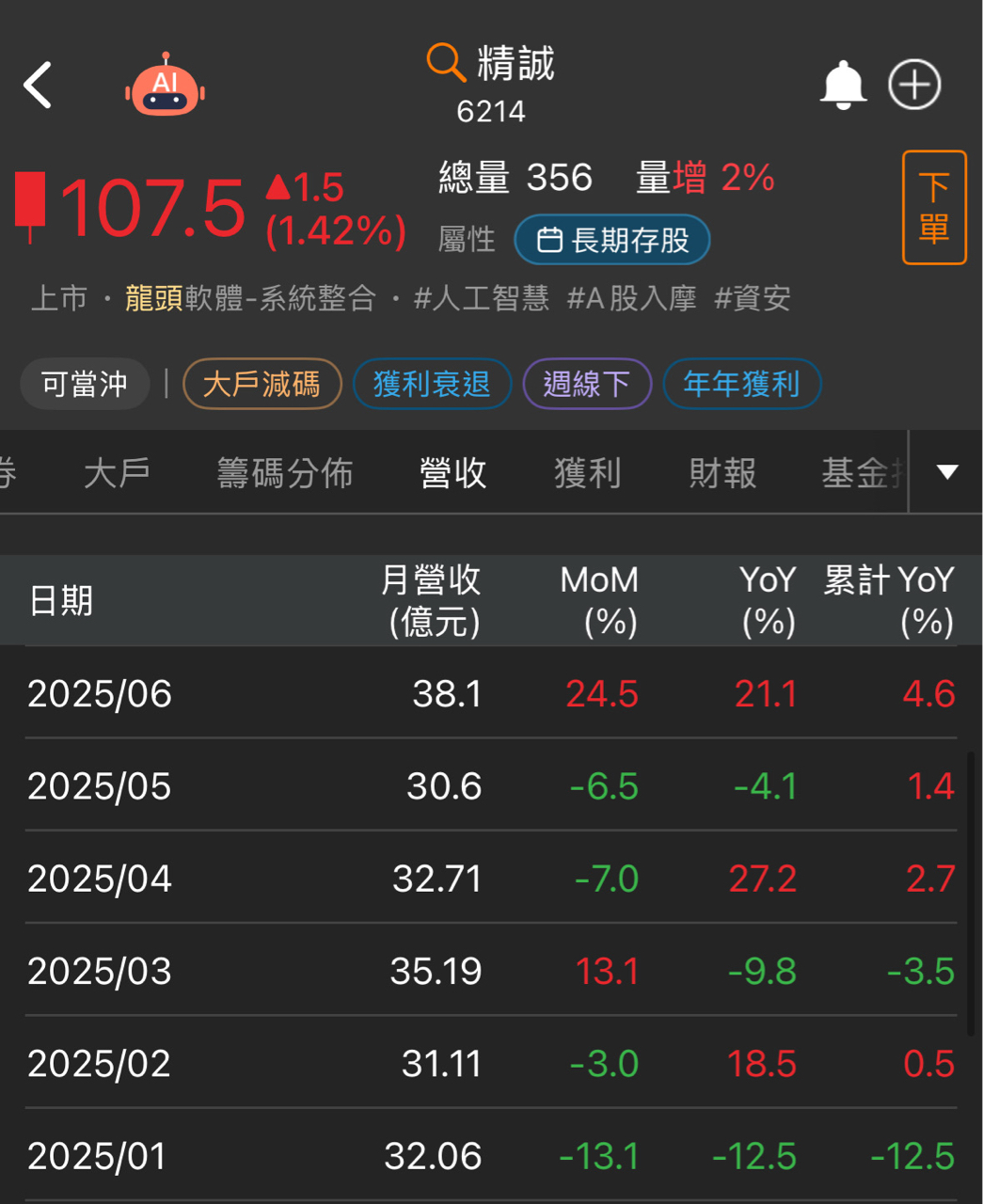The width and height of the screenshot is (983, 1204).
Task: Open the AI robot assistant
Action: point(165,85)
